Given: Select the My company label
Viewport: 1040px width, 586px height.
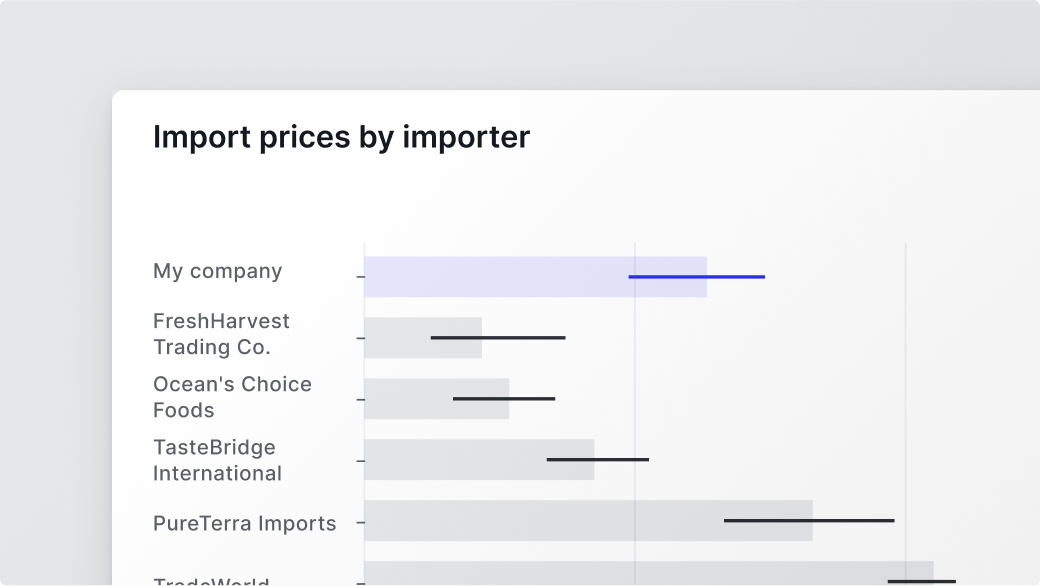Looking at the screenshot, I should point(217,271).
